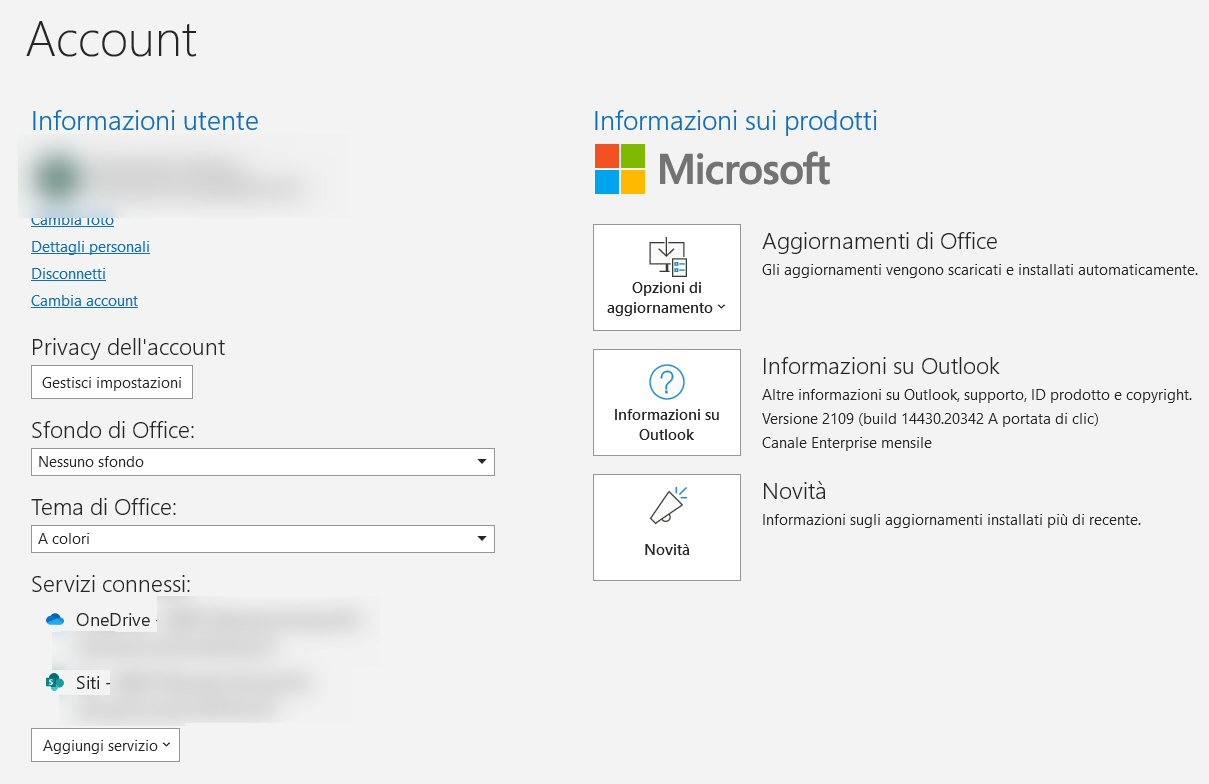Click the 'Servizi connessi:' label
The height and width of the screenshot is (784, 1209).
click(111, 583)
